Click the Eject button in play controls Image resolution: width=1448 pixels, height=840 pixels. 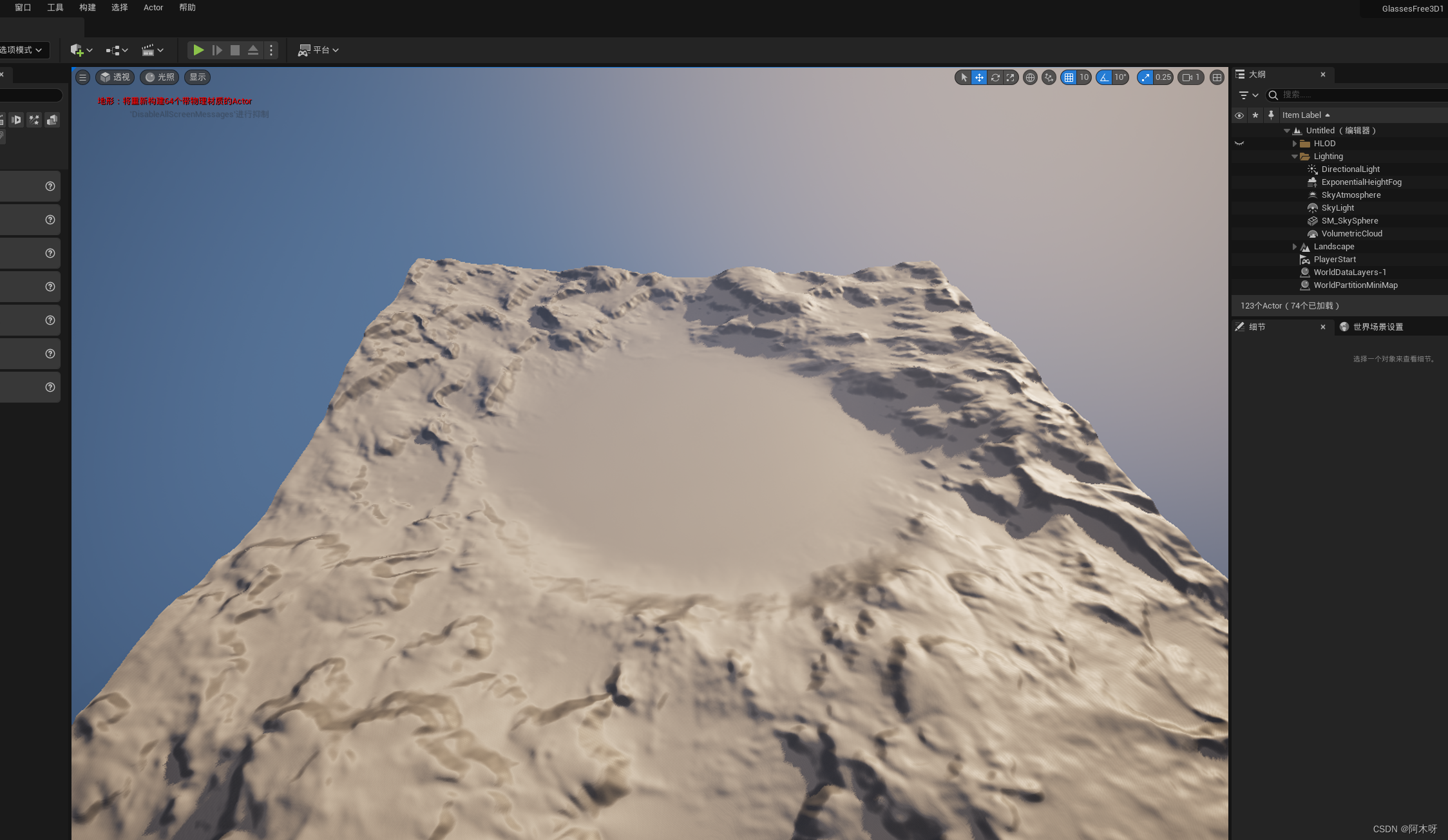[253, 50]
